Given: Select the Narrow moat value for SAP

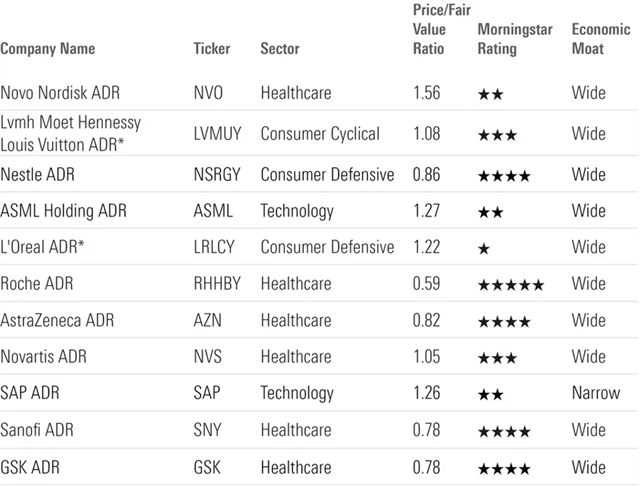Looking at the screenshot, I should click(595, 393).
